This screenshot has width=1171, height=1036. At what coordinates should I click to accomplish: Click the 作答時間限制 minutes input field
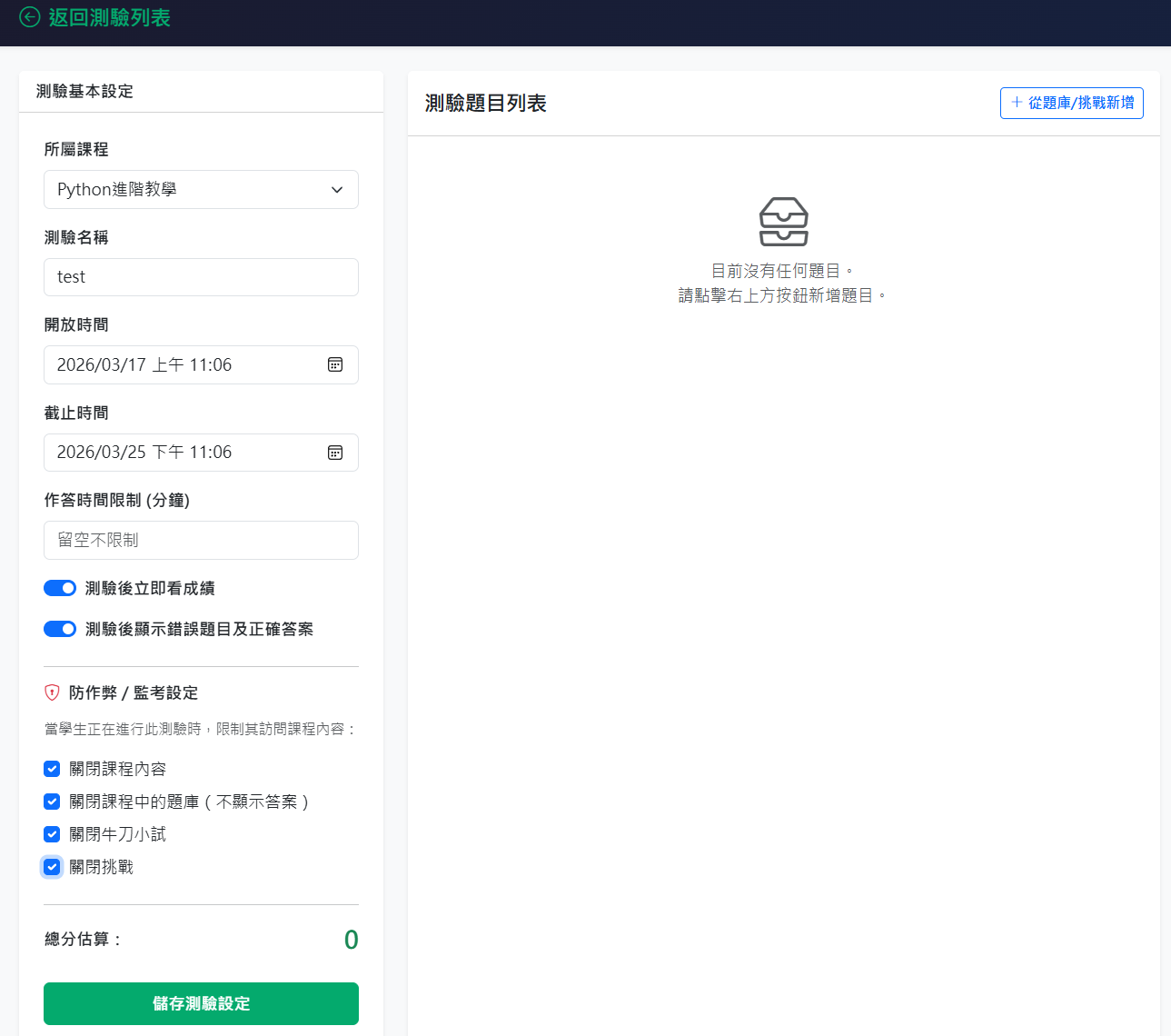tap(201, 540)
